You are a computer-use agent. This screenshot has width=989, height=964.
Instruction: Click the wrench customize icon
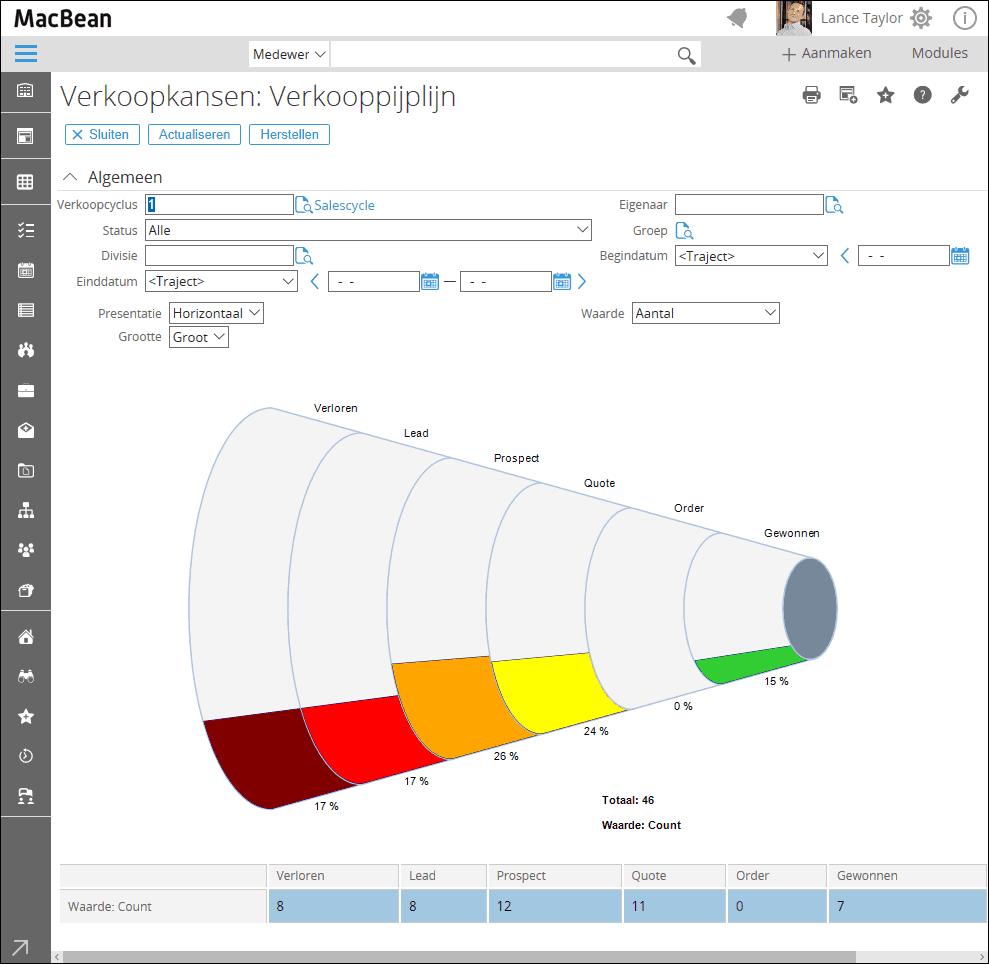(959, 95)
